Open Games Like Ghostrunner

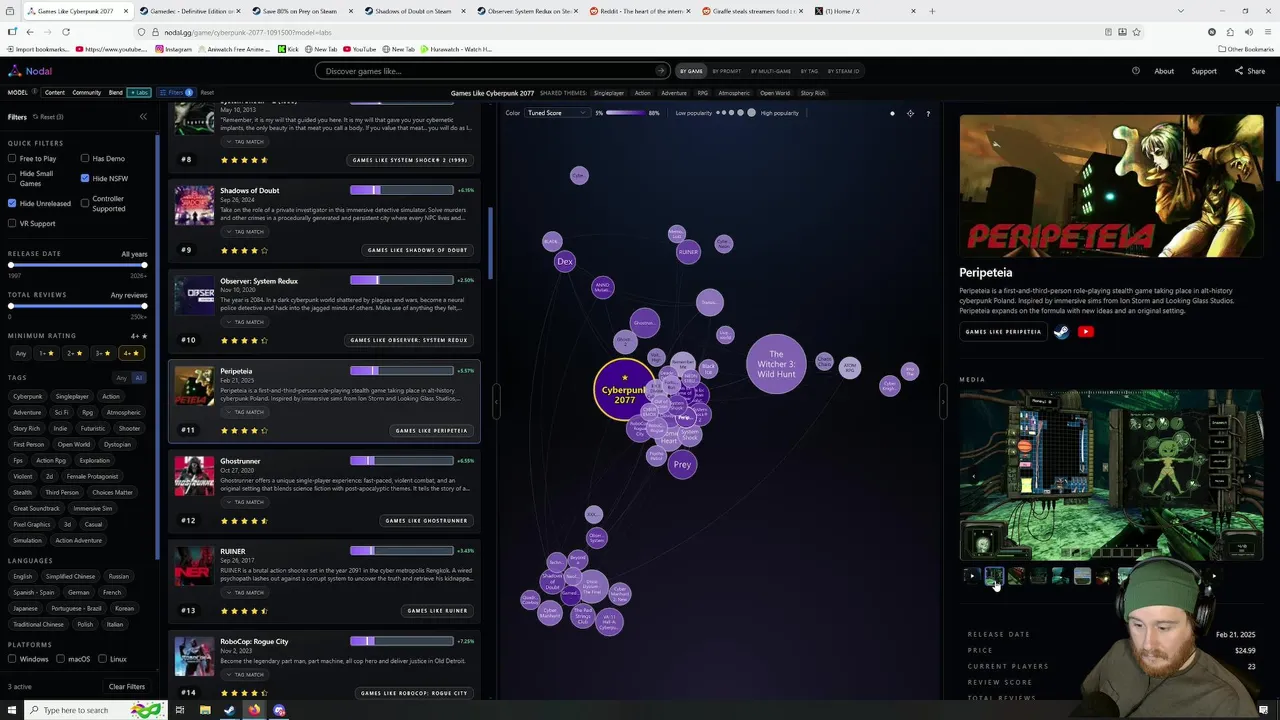point(426,520)
